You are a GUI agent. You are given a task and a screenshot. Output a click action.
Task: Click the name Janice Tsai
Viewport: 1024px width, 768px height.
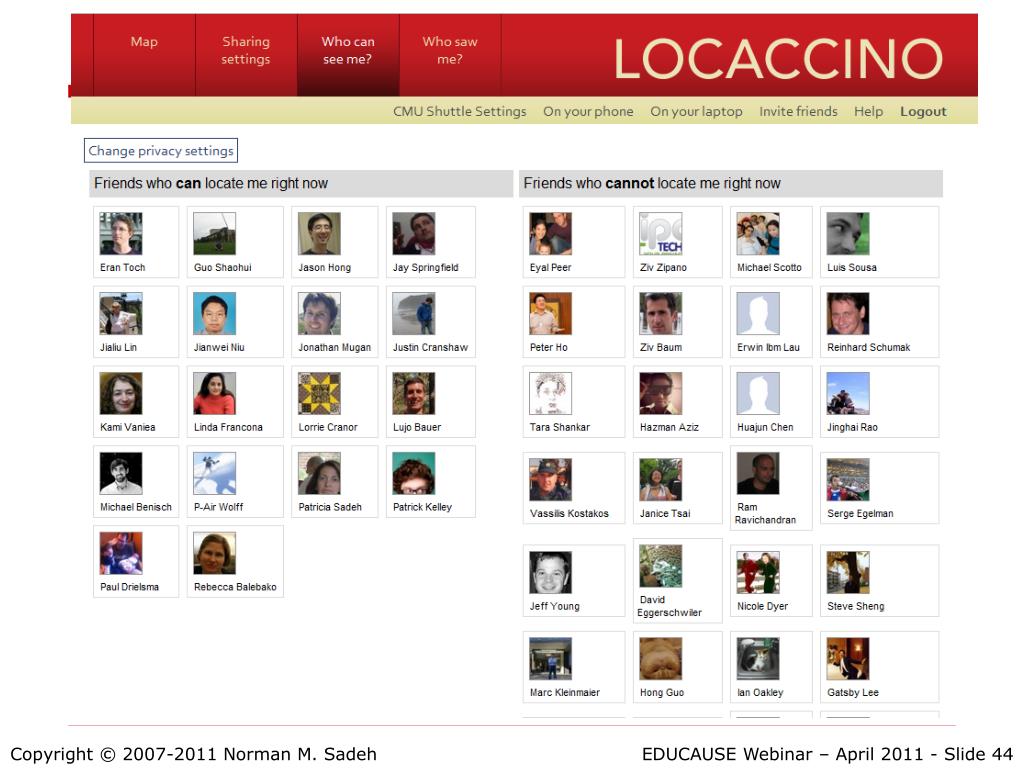pos(665,513)
